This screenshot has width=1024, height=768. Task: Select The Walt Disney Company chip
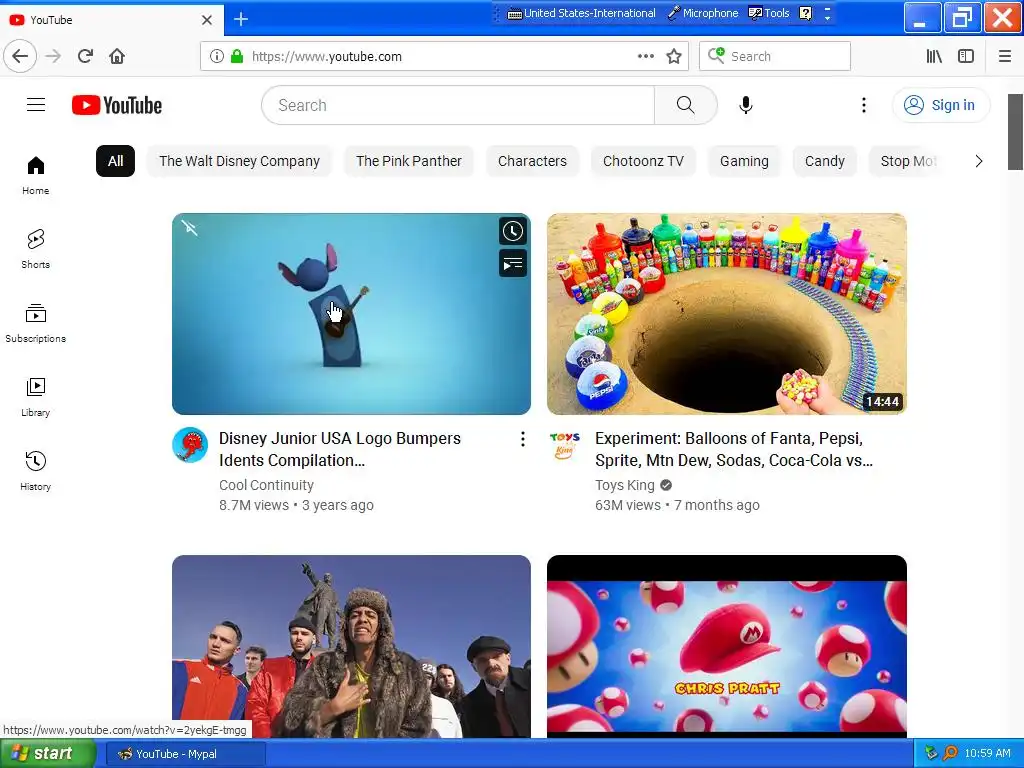tap(240, 161)
